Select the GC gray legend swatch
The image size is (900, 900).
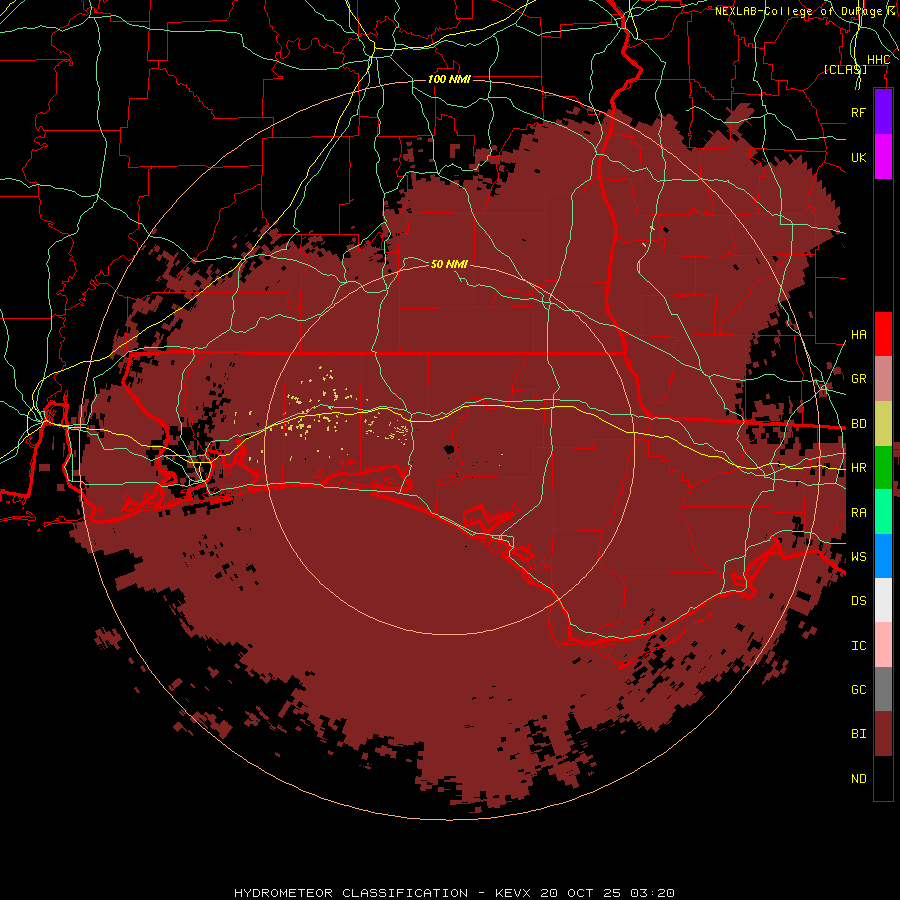click(883, 689)
